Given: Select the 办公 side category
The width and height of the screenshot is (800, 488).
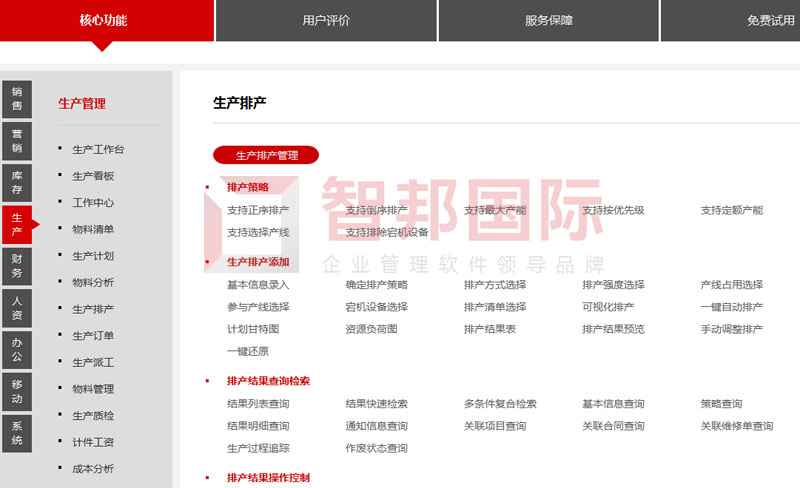Looking at the screenshot, I should pyautogui.click(x=17, y=349).
